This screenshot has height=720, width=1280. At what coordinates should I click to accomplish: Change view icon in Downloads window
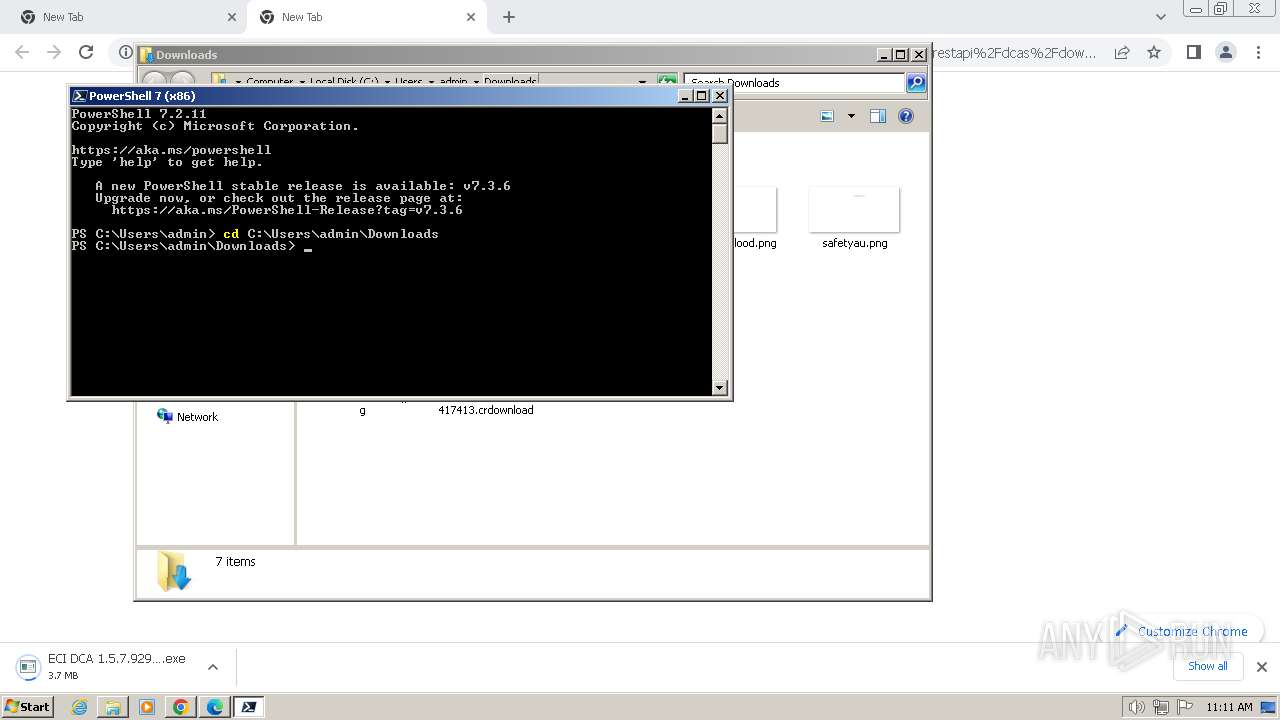827,116
